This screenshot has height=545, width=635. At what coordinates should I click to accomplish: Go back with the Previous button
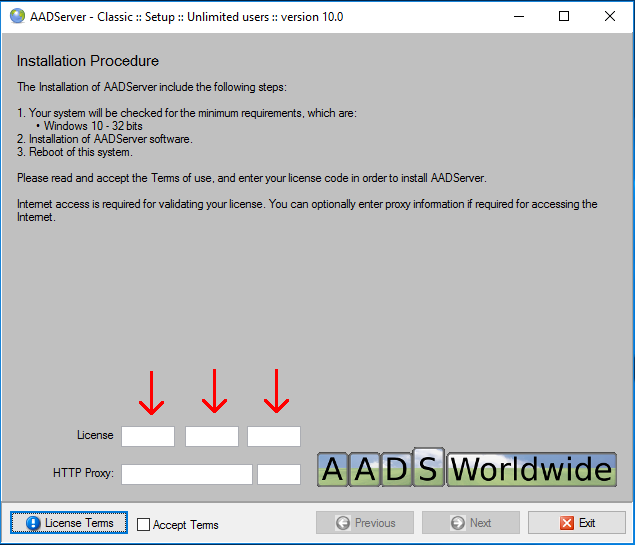tap(366, 523)
